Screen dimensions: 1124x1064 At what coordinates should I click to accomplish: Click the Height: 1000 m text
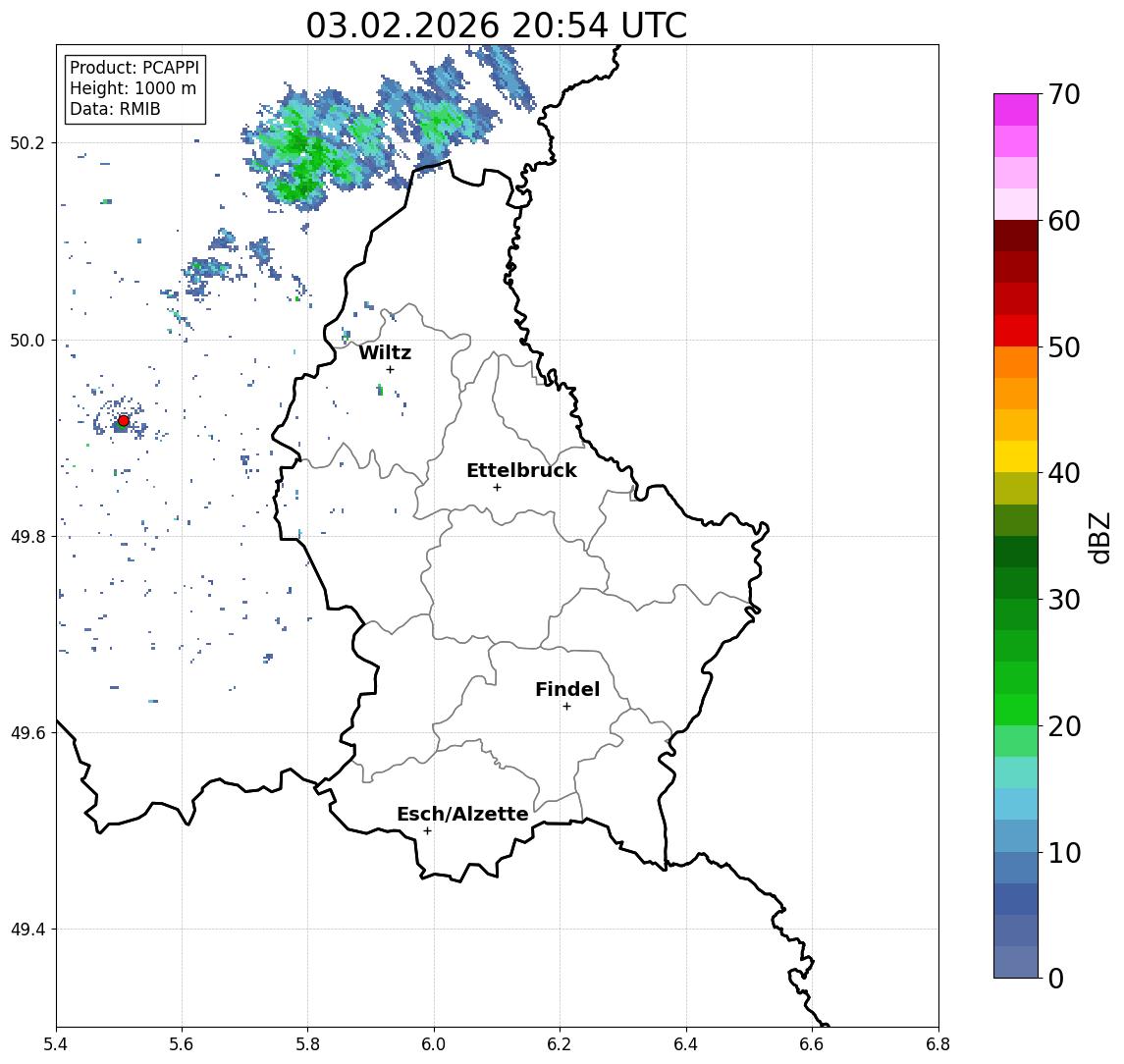tap(133, 88)
